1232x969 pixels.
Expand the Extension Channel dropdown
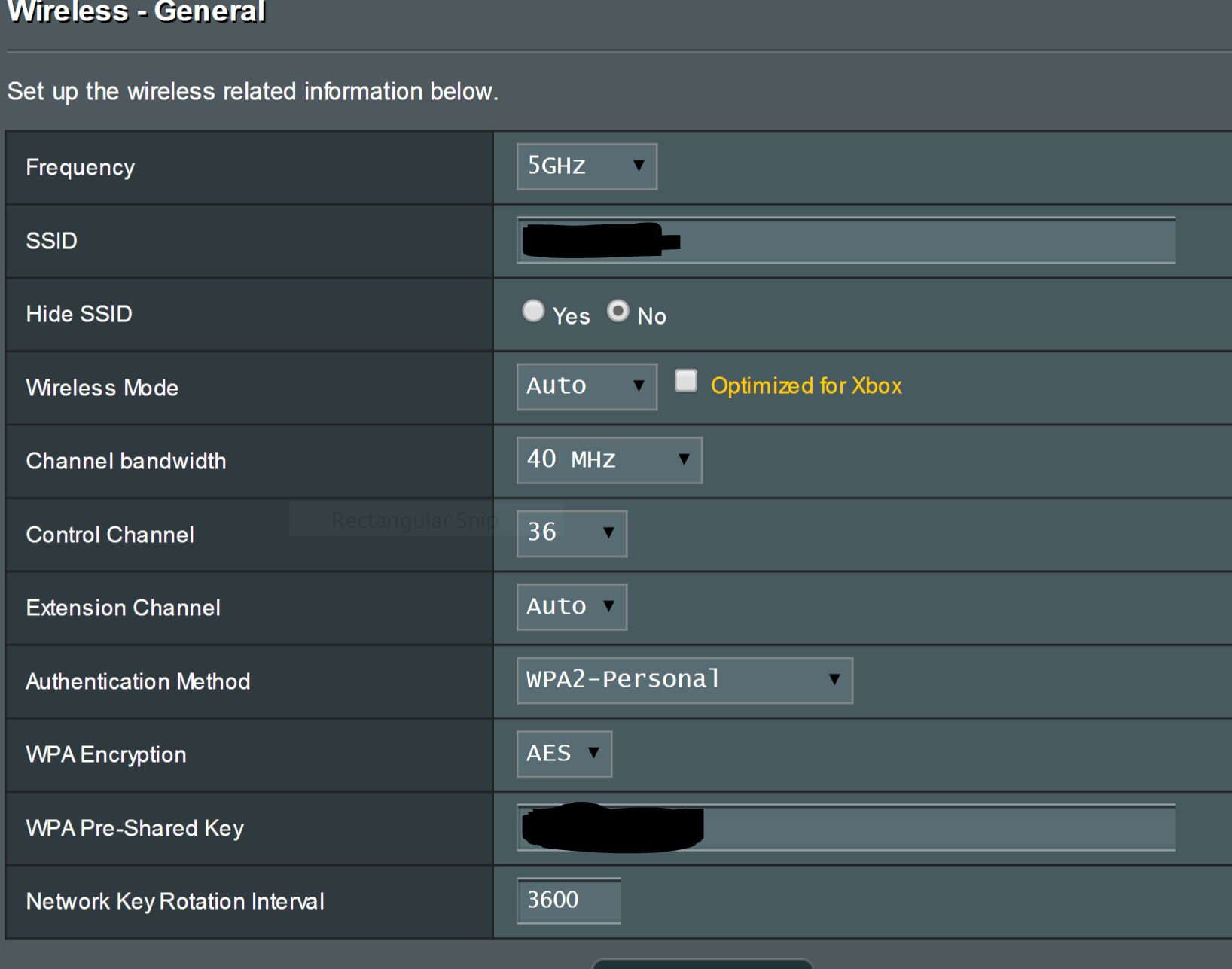(x=571, y=607)
